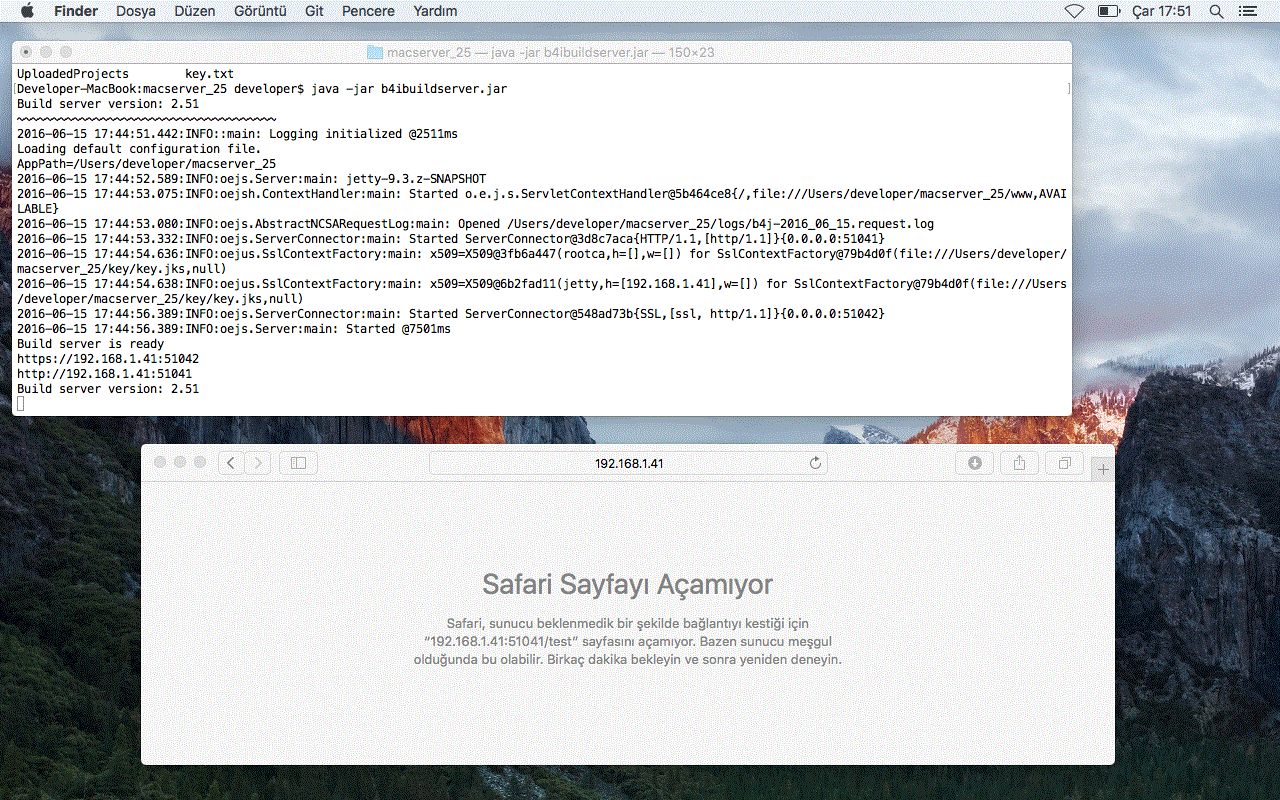This screenshot has width=1280, height=800.
Task: Click the Wi-Fi status icon
Action: click(1075, 11)
